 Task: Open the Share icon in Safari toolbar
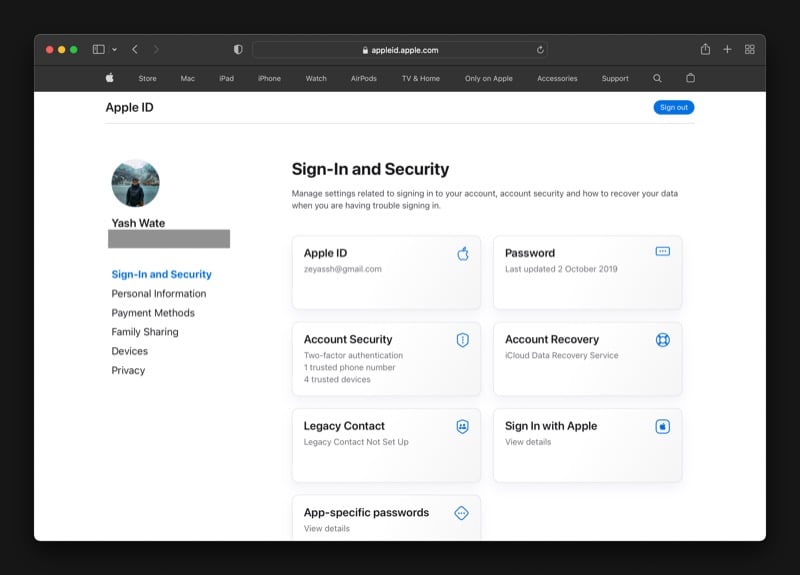coord(705,49)
